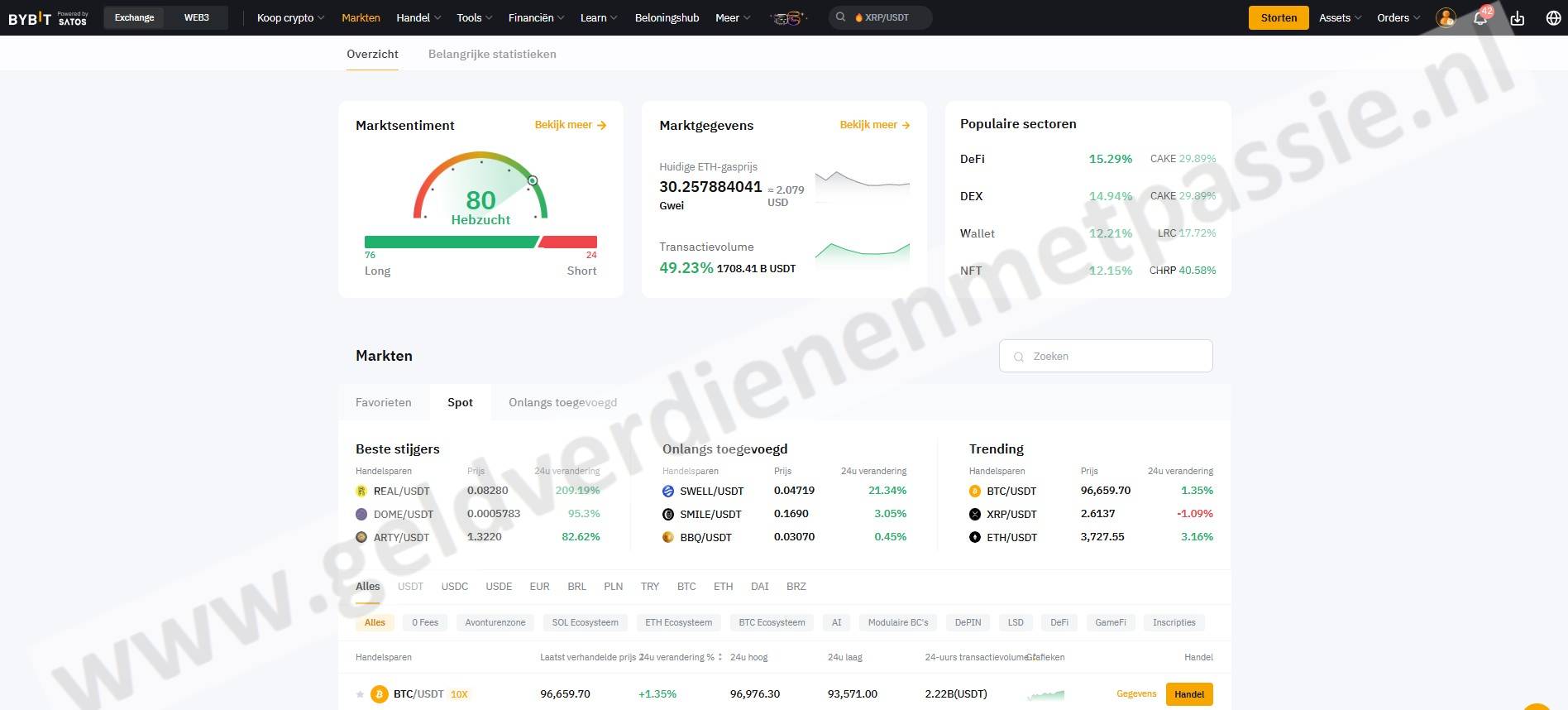Click the Zoeken markets search field

pyautogui.click(x=1106, y=356)
